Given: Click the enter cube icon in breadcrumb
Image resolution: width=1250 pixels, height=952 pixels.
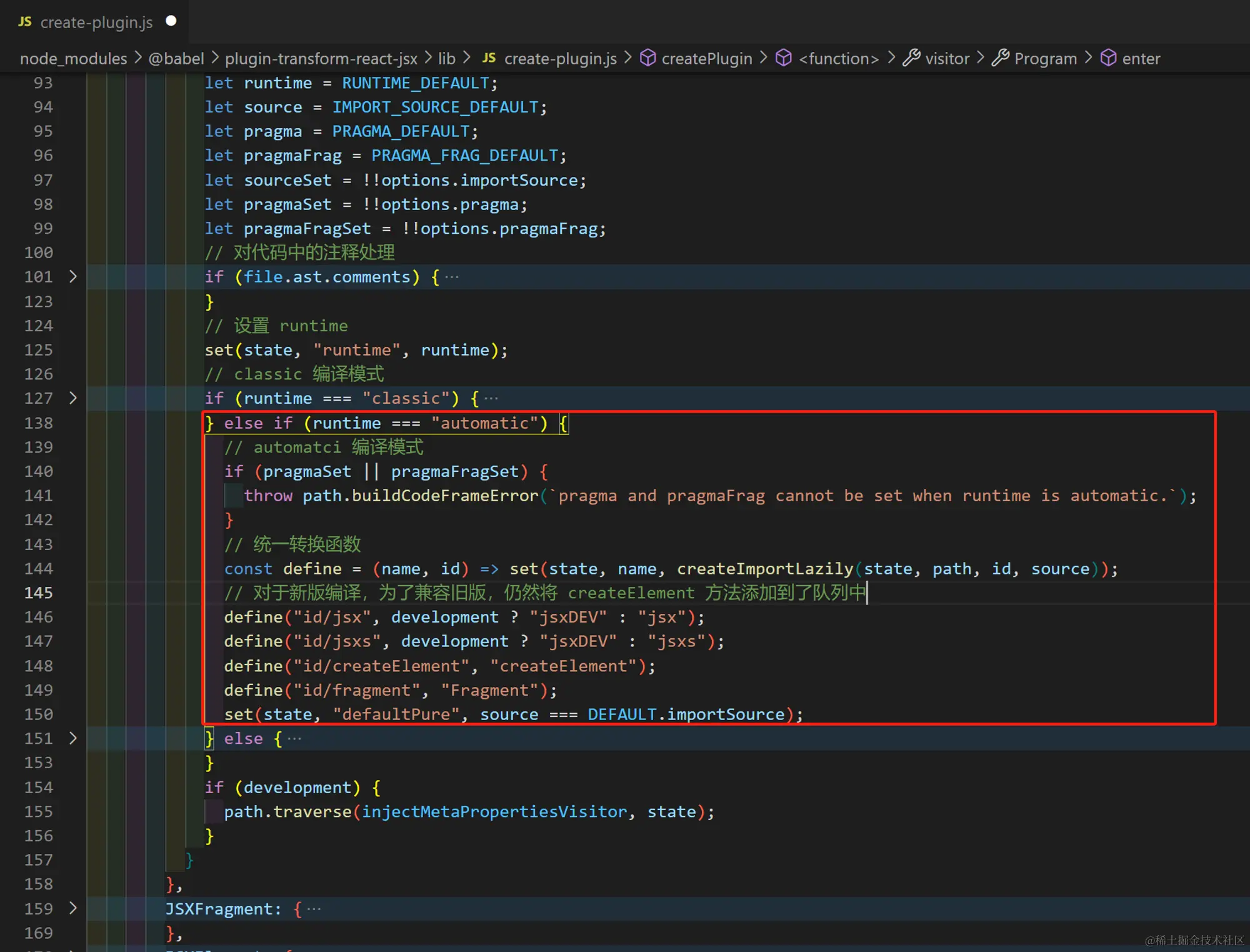Looking at the screenshot, I should click(x=1108, y=58).
